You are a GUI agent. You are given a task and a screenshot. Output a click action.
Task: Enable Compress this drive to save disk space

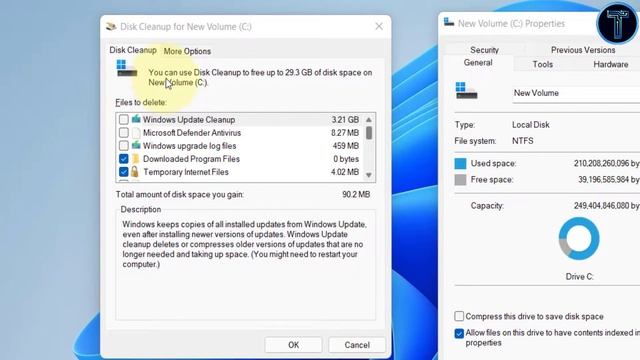point(459,316)
